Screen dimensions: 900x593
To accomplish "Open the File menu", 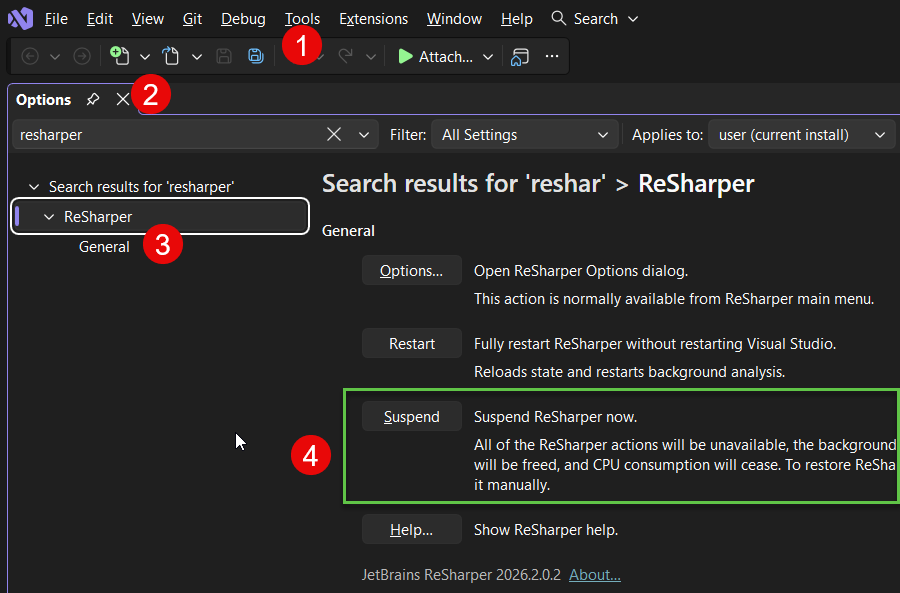I will click(56, 19).
